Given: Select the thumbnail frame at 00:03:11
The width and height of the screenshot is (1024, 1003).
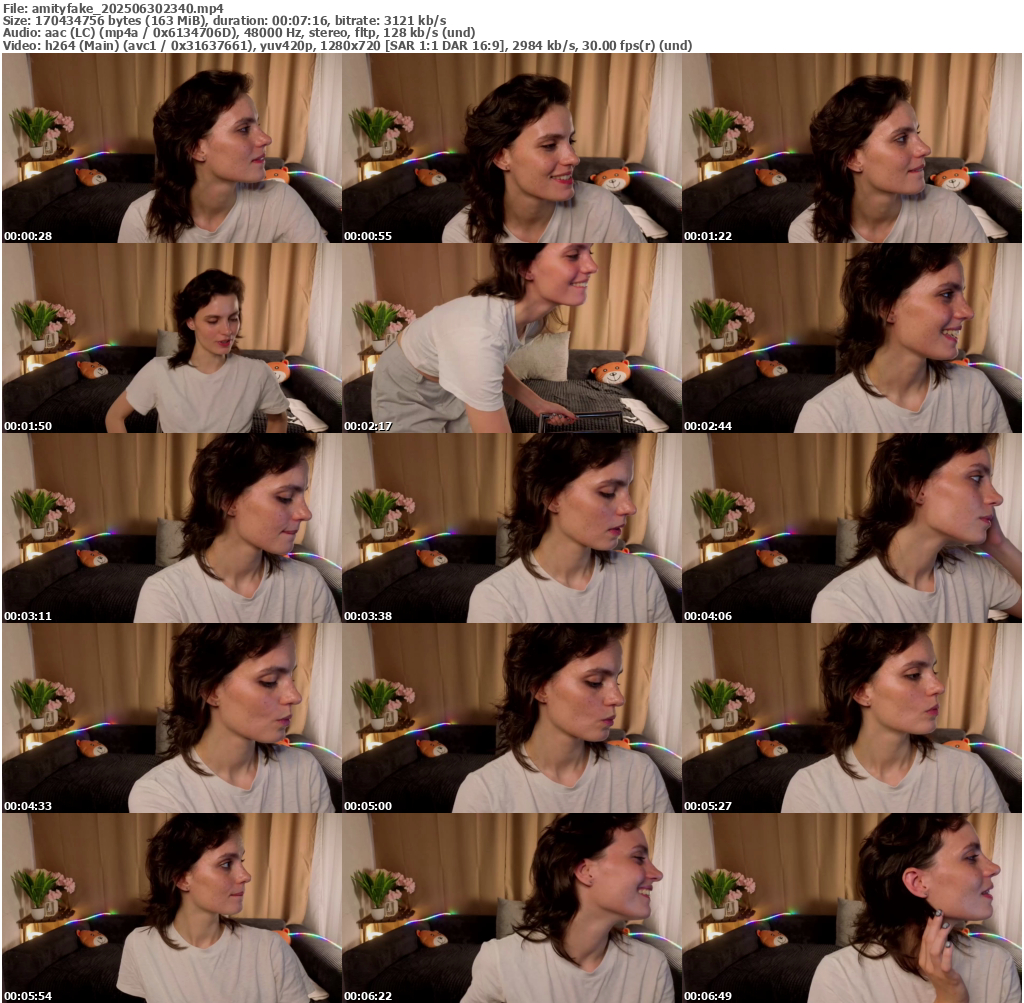Looking at the screenshot, I should coord(172,528).
